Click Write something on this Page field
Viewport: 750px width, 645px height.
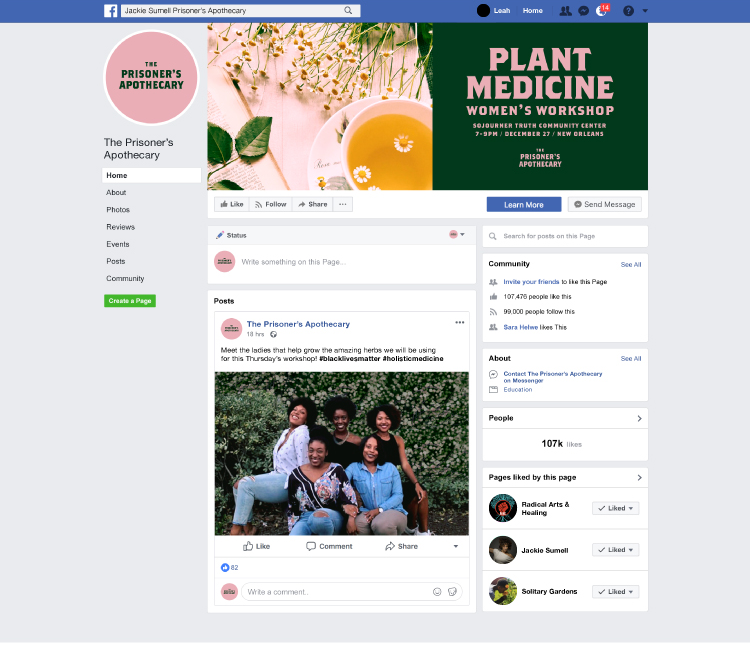tap(294, 262)
